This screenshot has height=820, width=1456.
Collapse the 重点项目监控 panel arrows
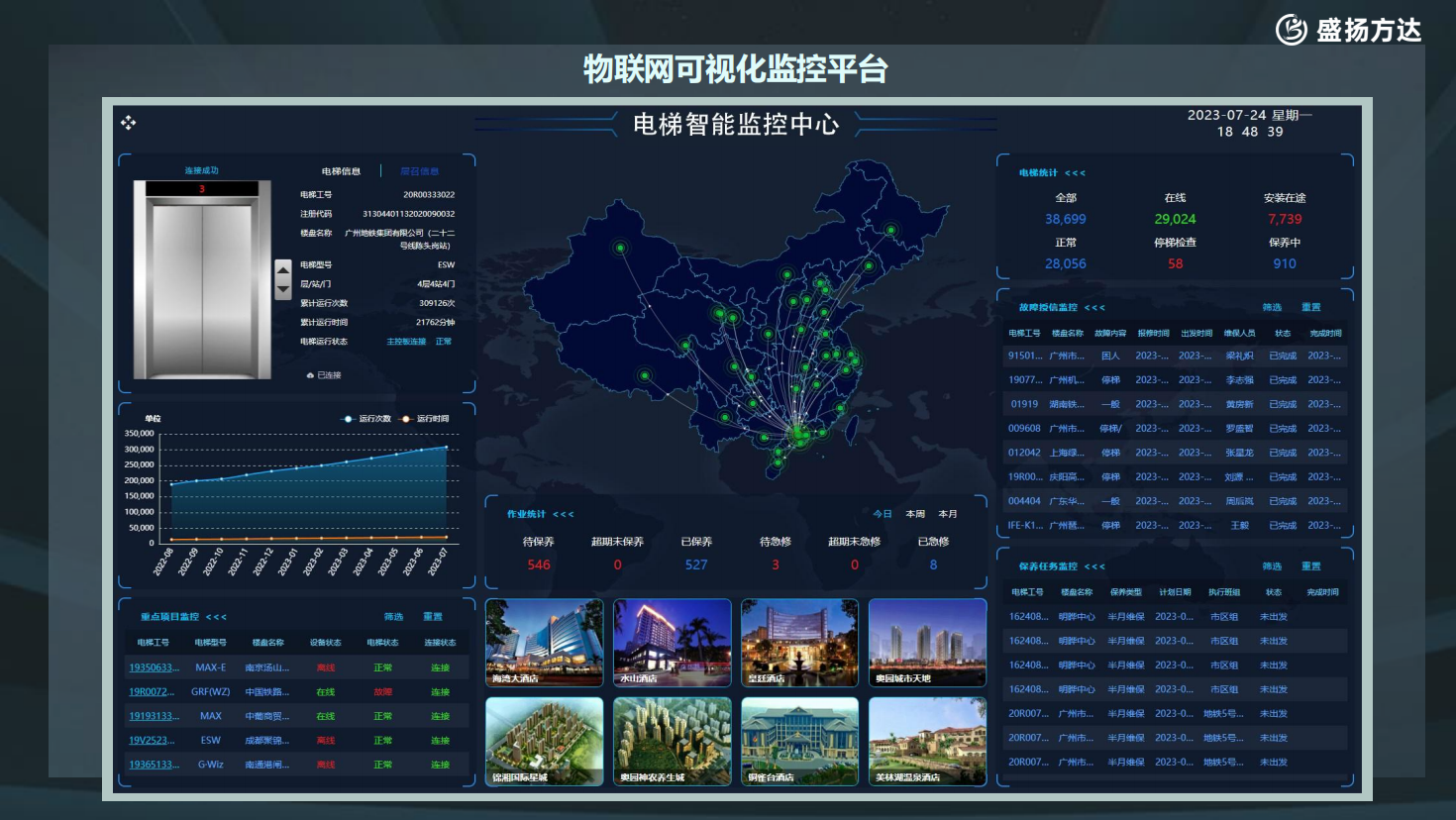point(216,617)
